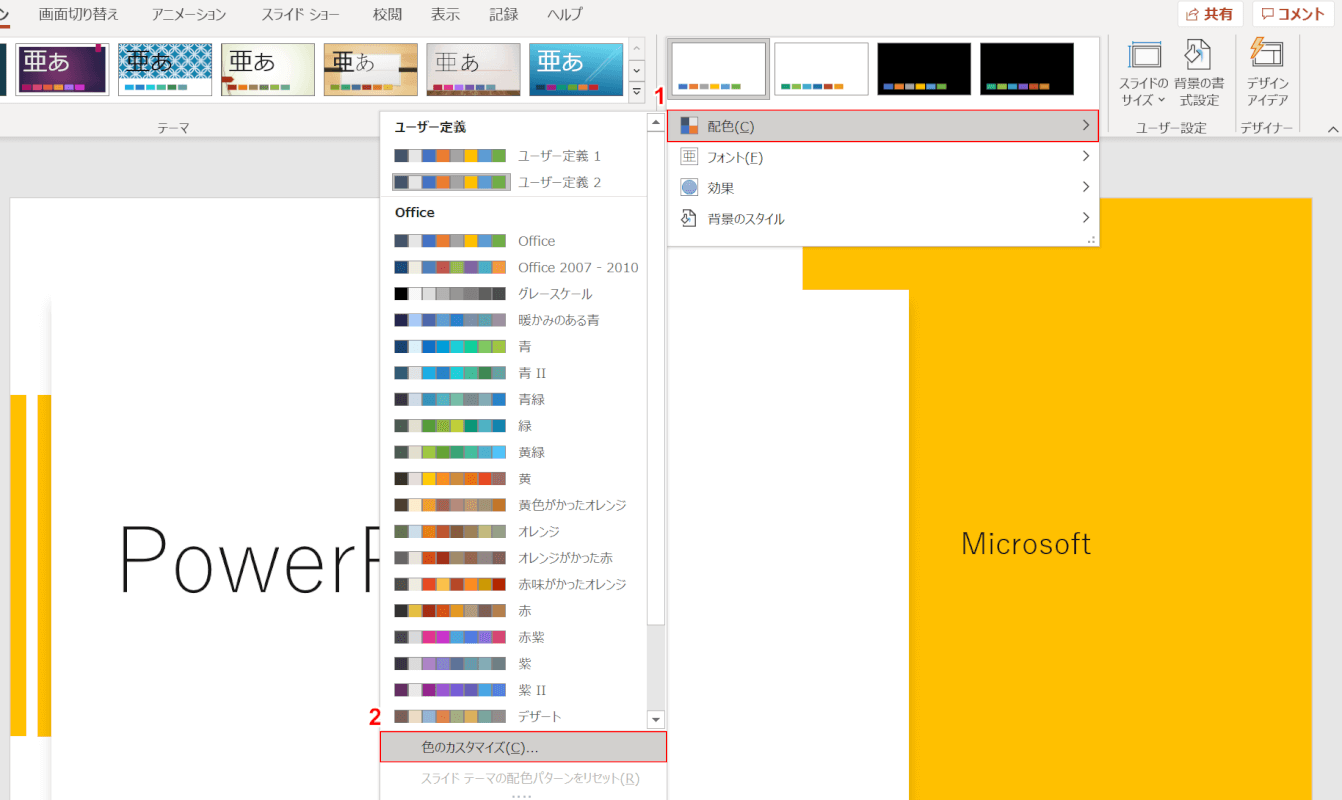The image size is (1342, 800).
Task: Select the 黄 color scheme
Action: pyautogui.click(x=514, y=479)
